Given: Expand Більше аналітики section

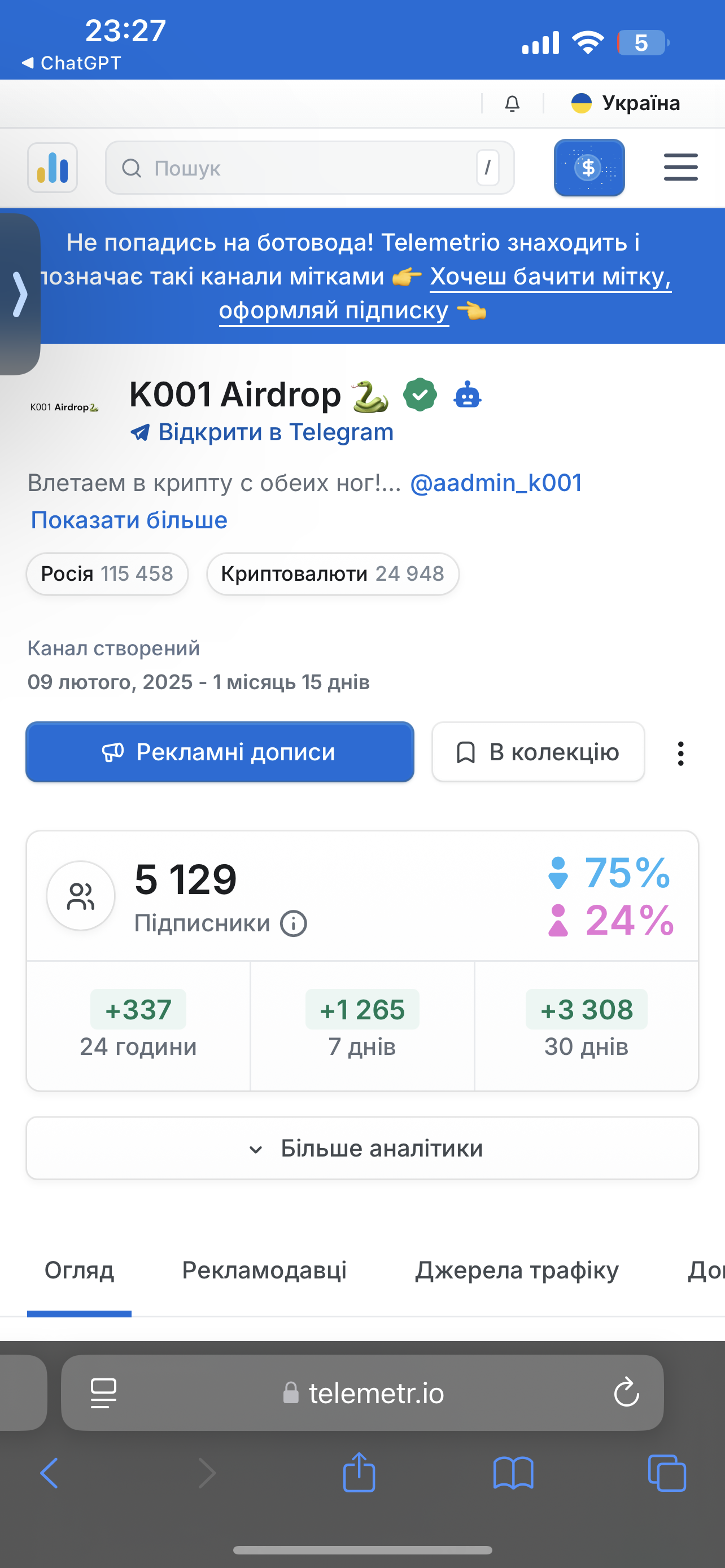Looking at the screenshot, I should pos(362,1148).
